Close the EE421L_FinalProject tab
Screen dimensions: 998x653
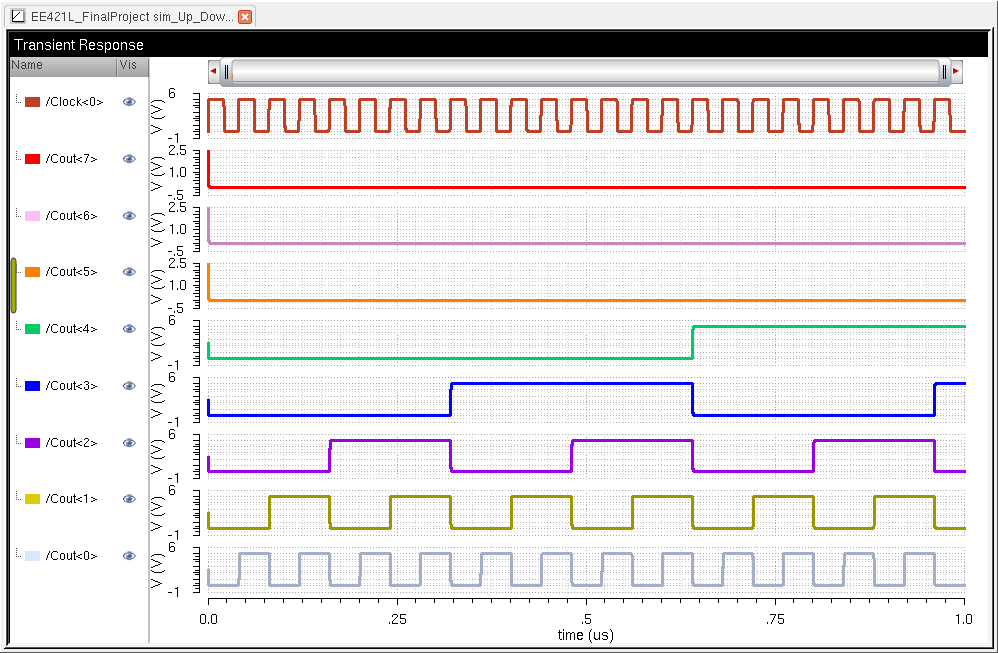point(244,18)
